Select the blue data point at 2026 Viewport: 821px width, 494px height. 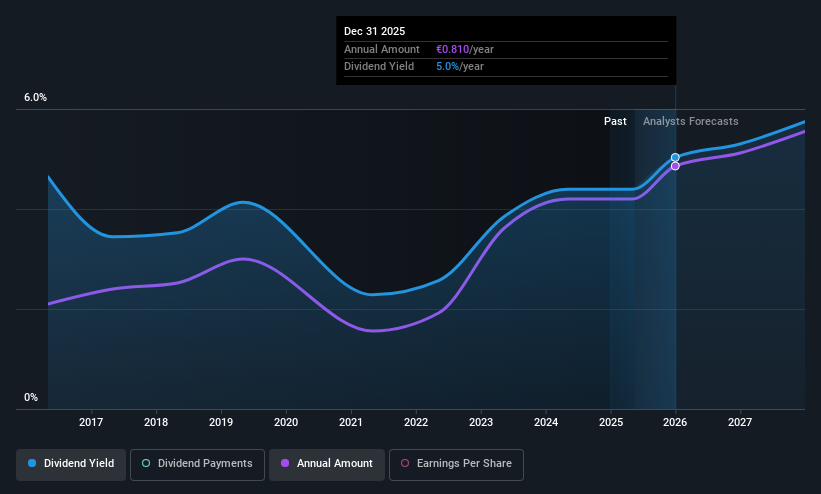[675, 158]
